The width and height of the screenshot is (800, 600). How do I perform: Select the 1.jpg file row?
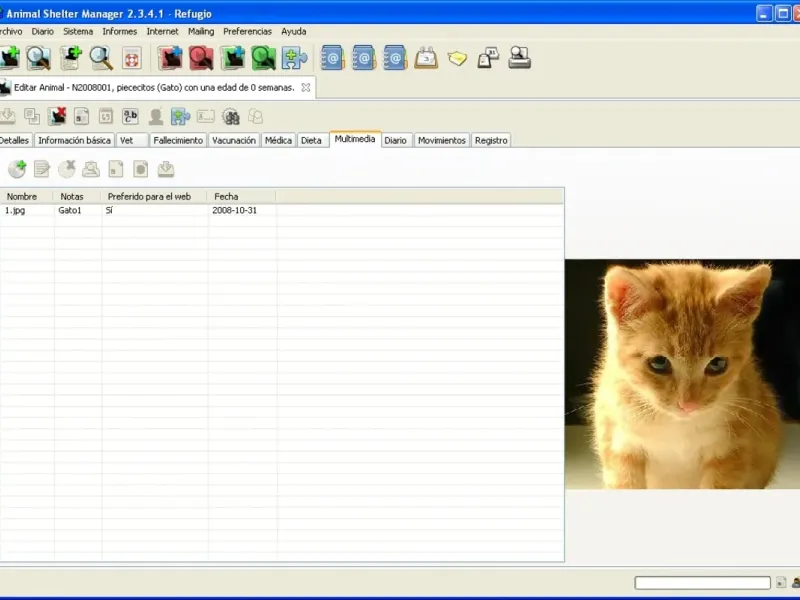pos(282,210)
